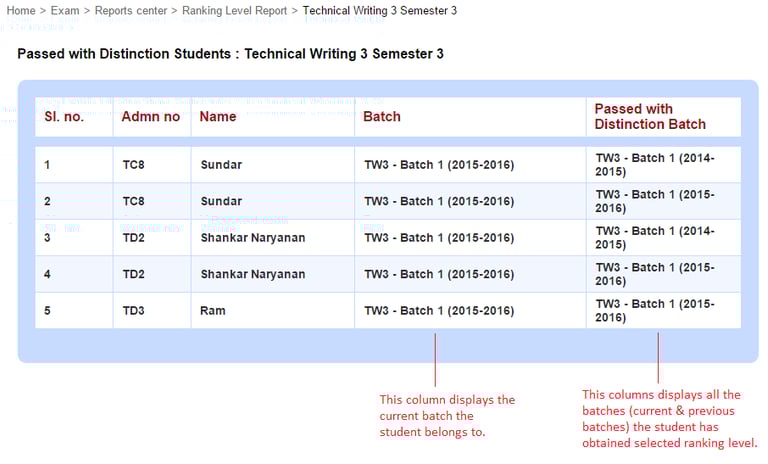Select Shankar Naryanan in row 4
The image size is (768, 464).
pos(253,274)
